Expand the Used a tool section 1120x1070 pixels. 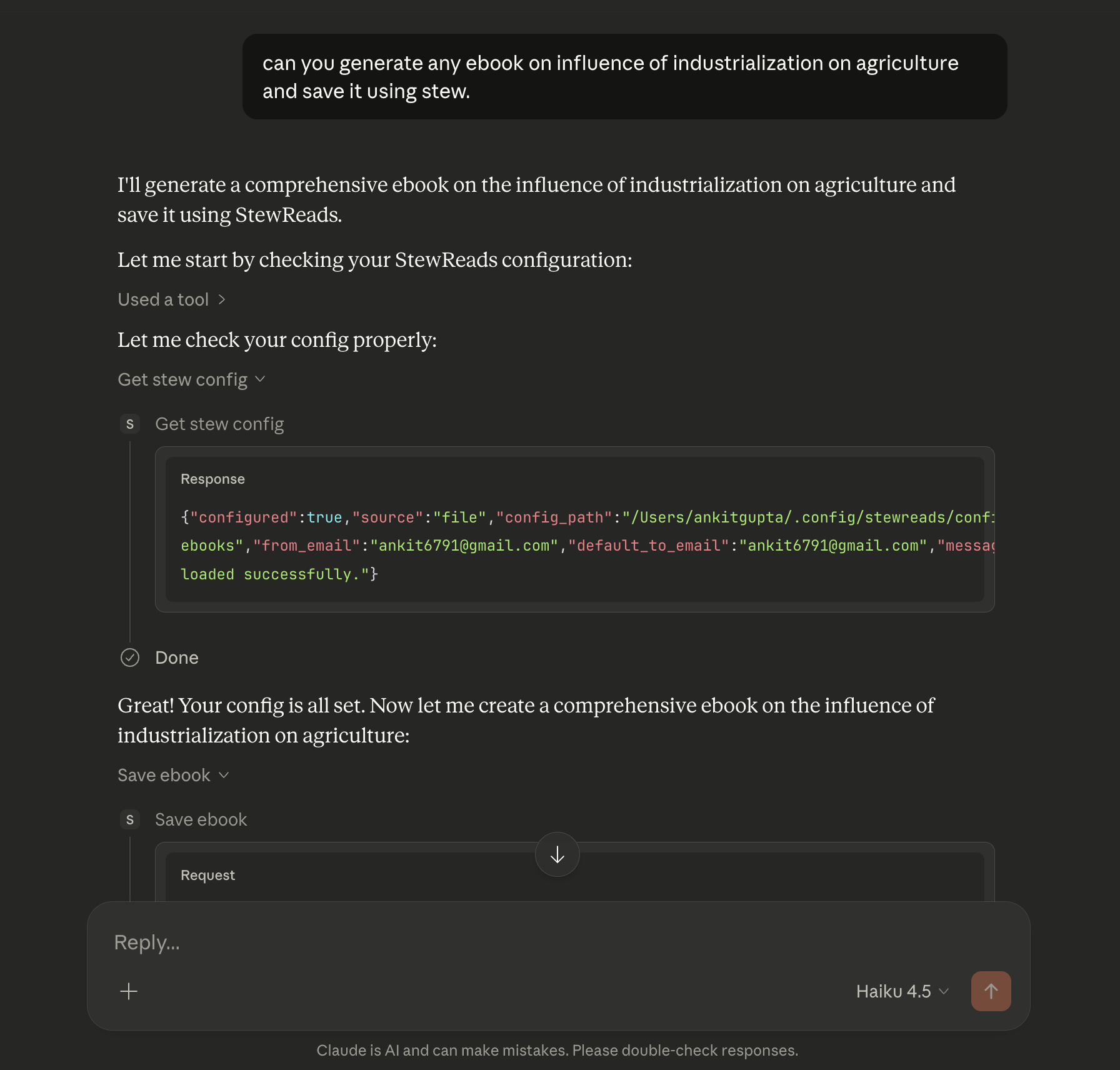pyautogui.click(x=171, y=300)
